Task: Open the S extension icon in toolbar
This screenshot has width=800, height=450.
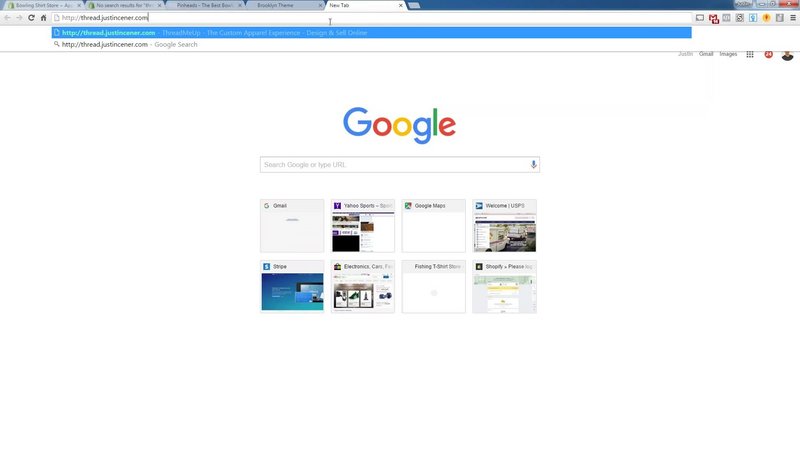Action: pyautogui.click(x=740, y=18)
